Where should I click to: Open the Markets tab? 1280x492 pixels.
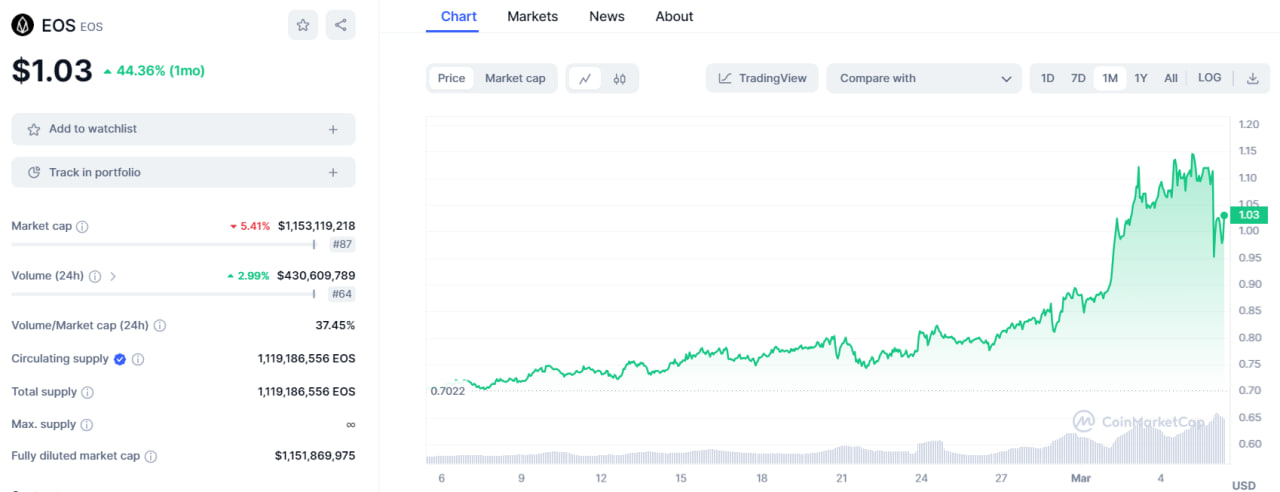point(532,16)
